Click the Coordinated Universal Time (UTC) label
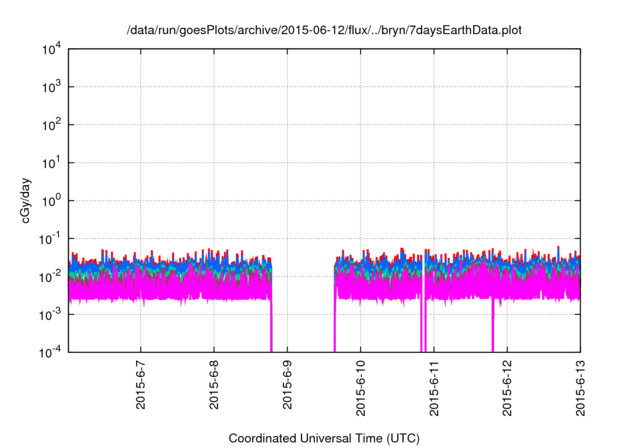This screenshot has width=640, height=448. coord(324,438)
